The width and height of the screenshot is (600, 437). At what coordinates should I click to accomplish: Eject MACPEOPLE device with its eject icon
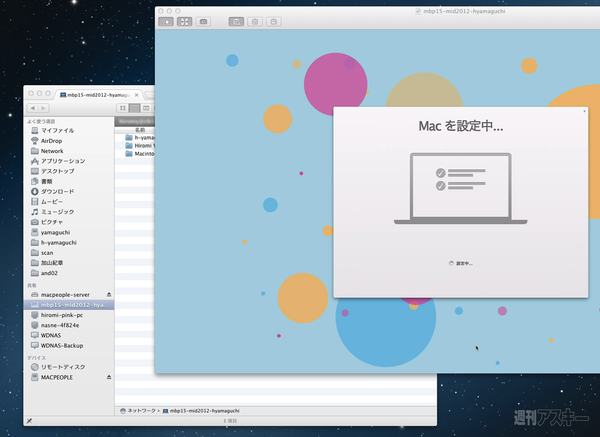pyautogui.click(x=109, y=377)
